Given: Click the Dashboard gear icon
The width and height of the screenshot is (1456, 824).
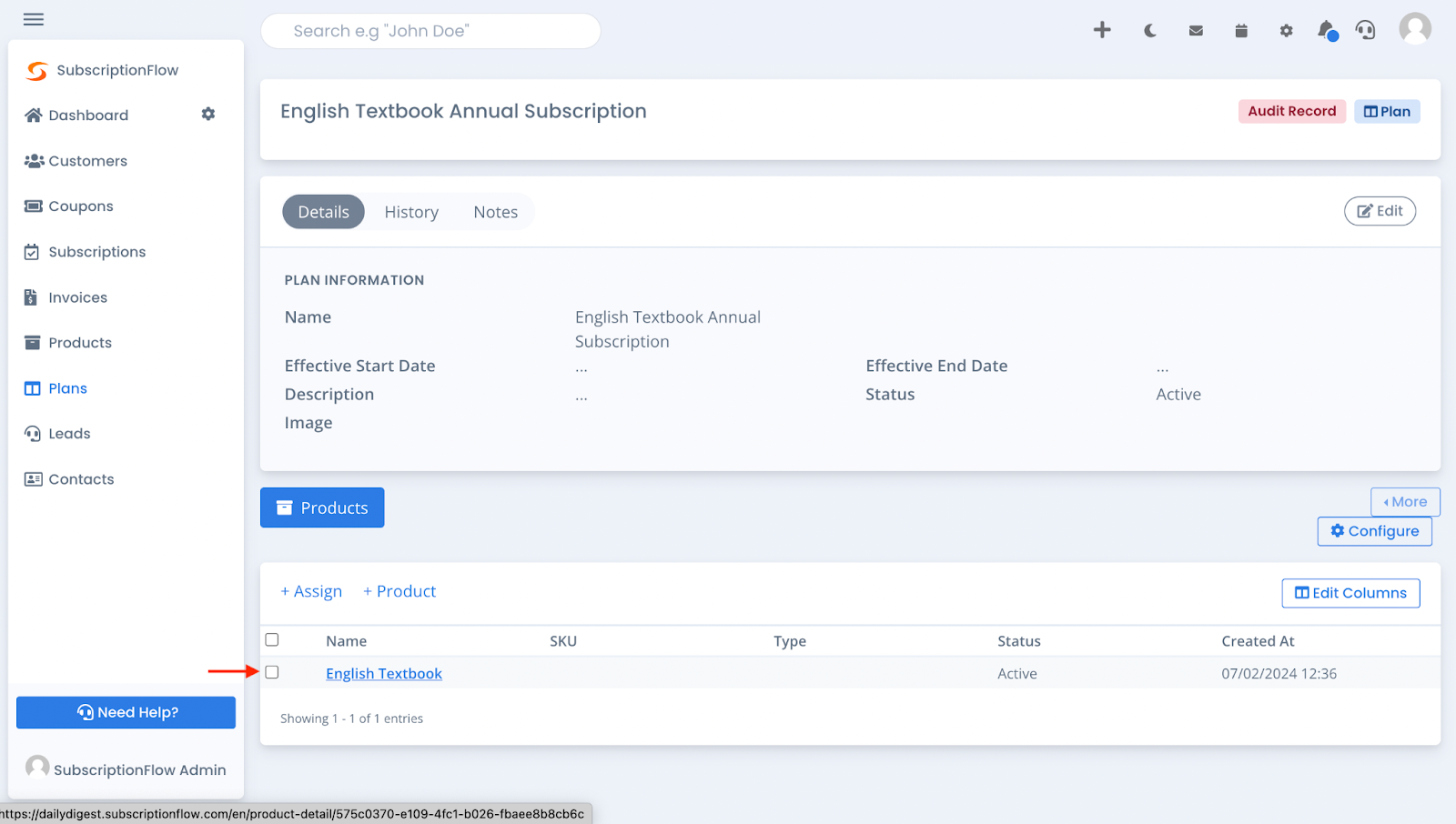Looking at the screenshot, I should click(x=208, y=114).
